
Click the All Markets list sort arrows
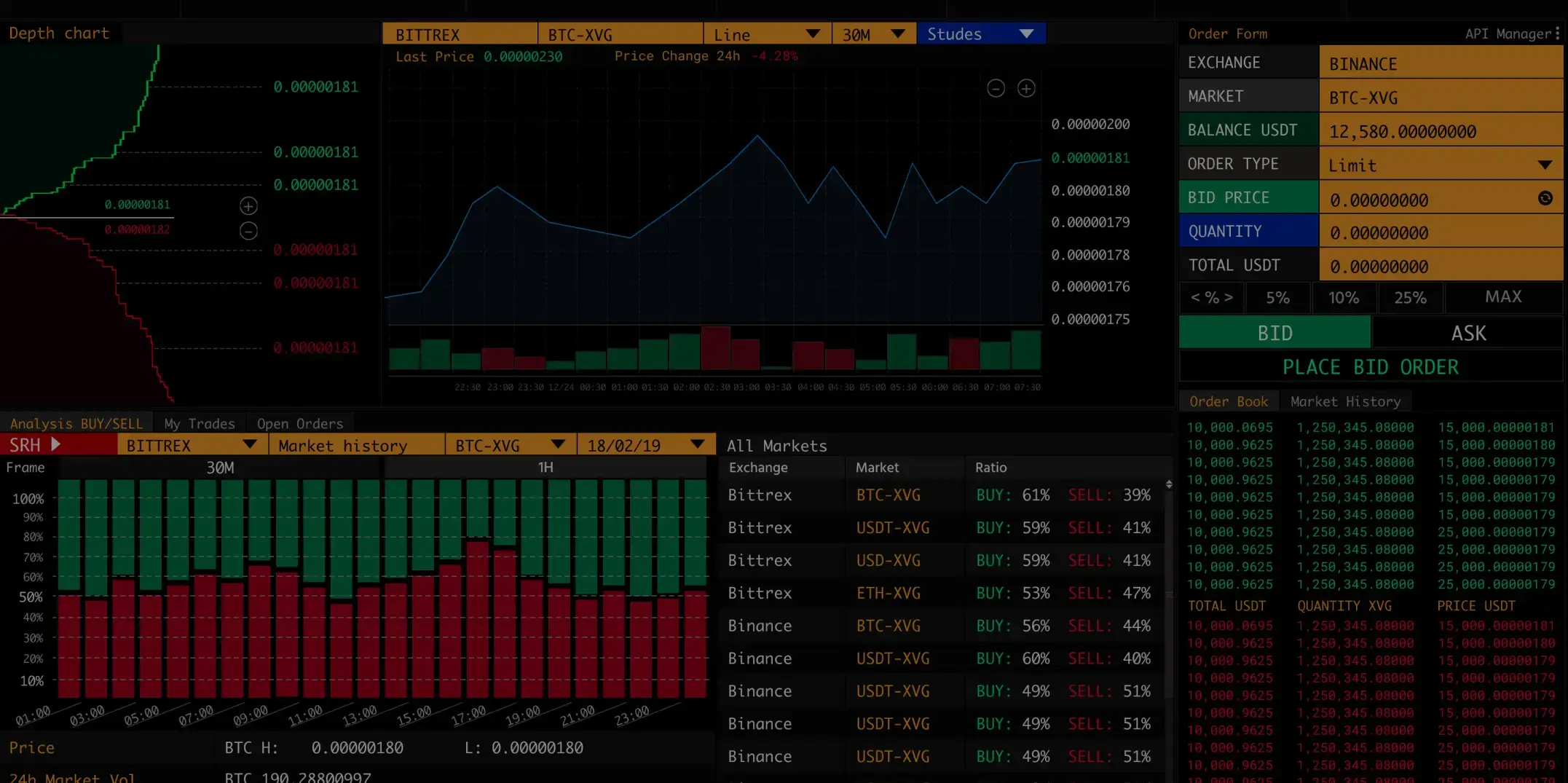click(x=1169, y=484)
